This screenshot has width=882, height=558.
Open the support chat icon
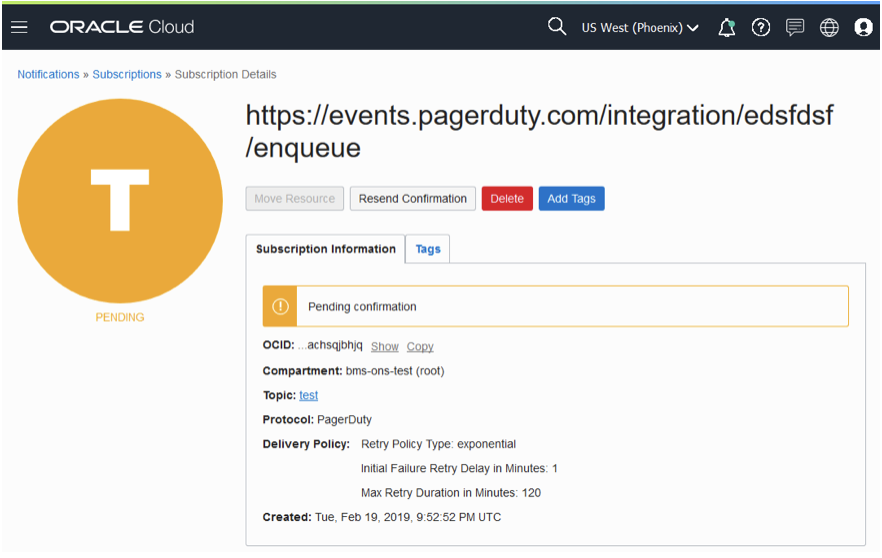(795, 28)
